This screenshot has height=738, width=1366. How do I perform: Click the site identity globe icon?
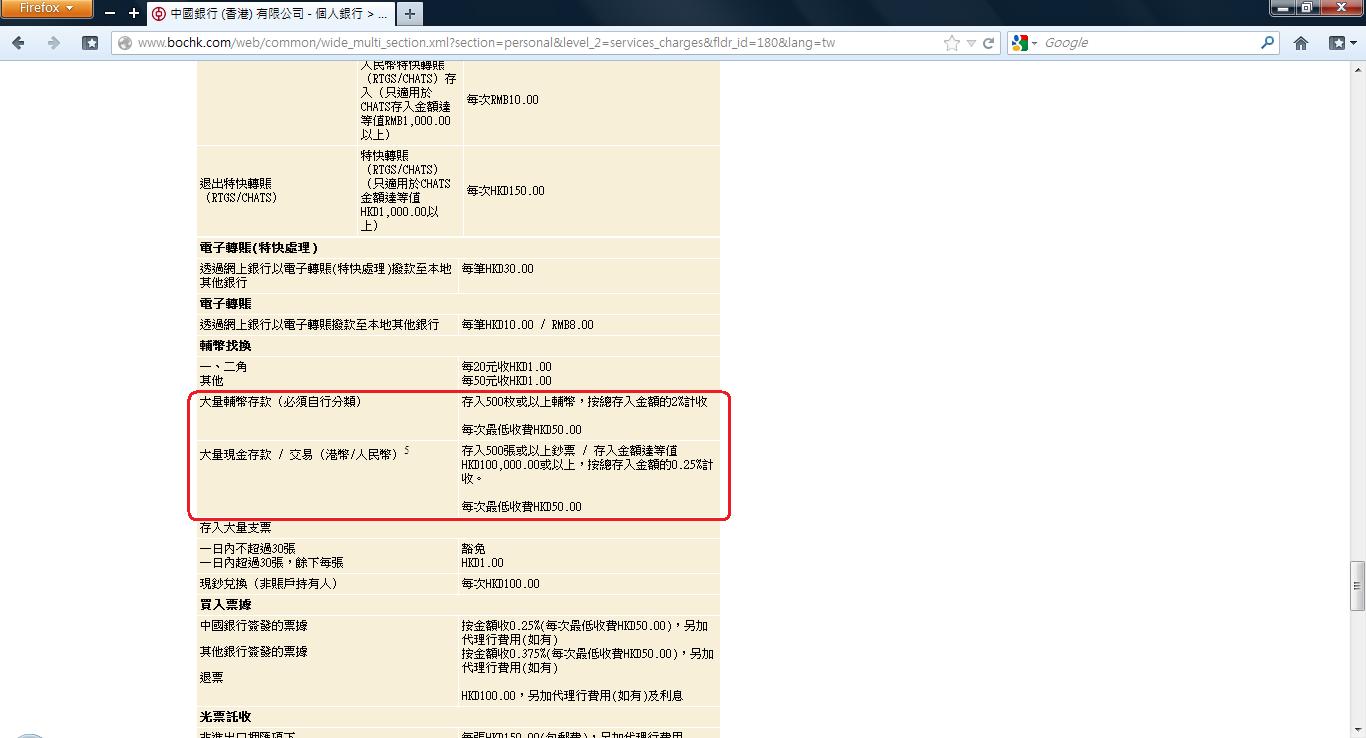click(x=125, y=43)
